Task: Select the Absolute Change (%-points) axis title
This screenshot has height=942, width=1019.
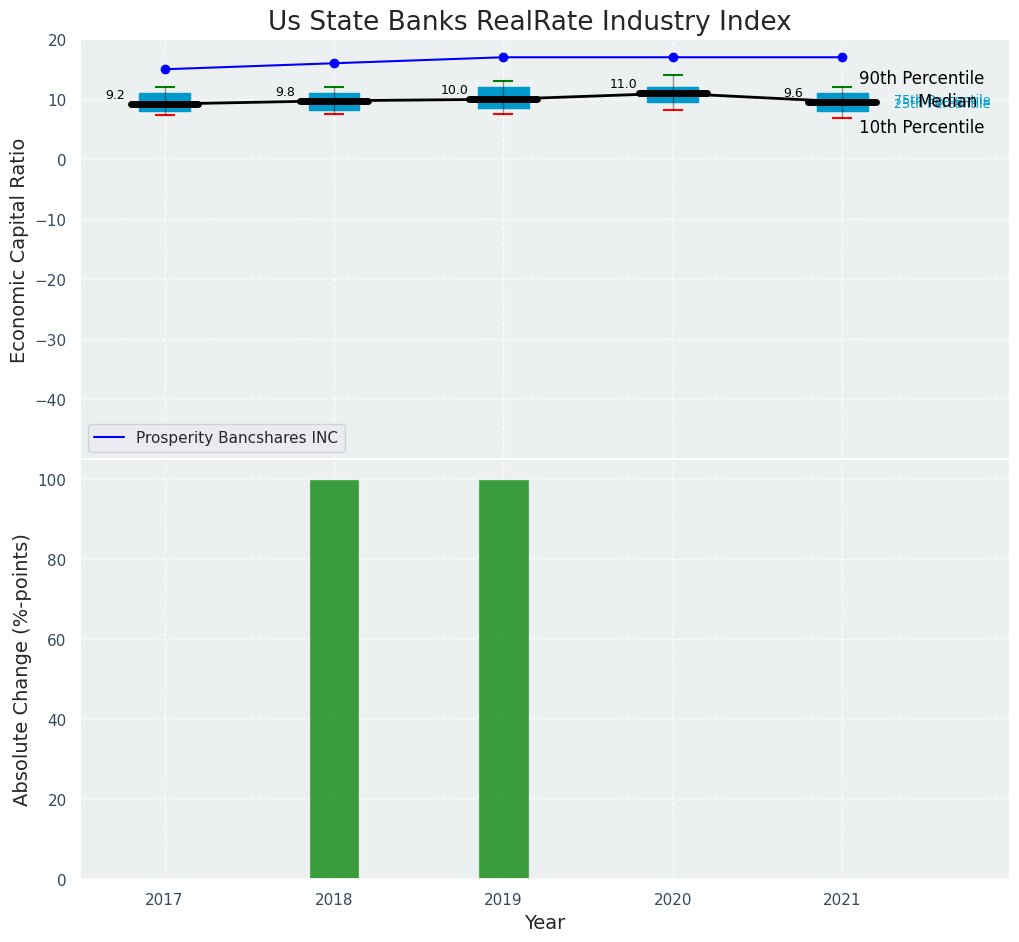Action: (21, 669)
